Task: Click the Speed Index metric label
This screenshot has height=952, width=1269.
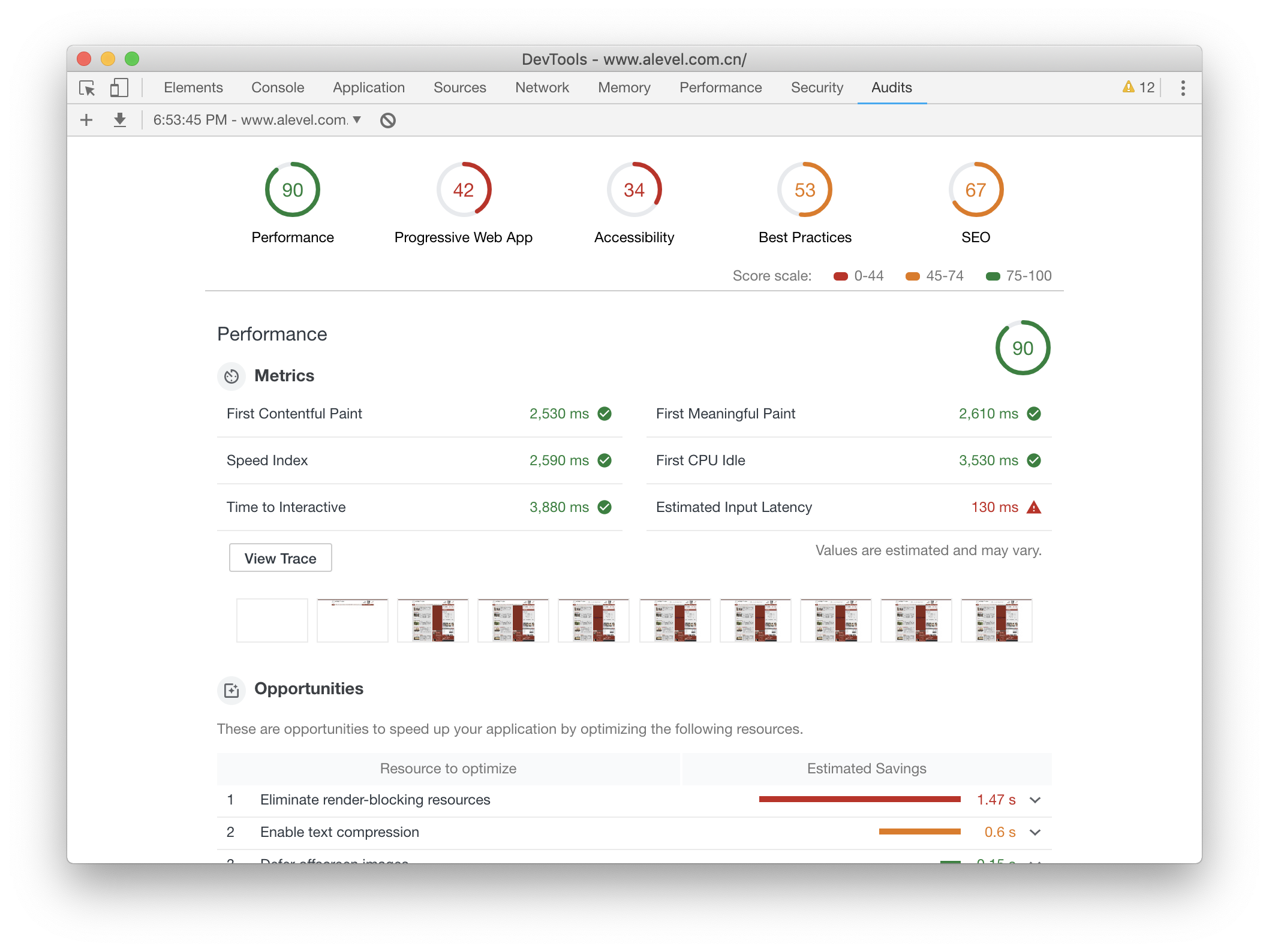Action: [x=267, y=460]
